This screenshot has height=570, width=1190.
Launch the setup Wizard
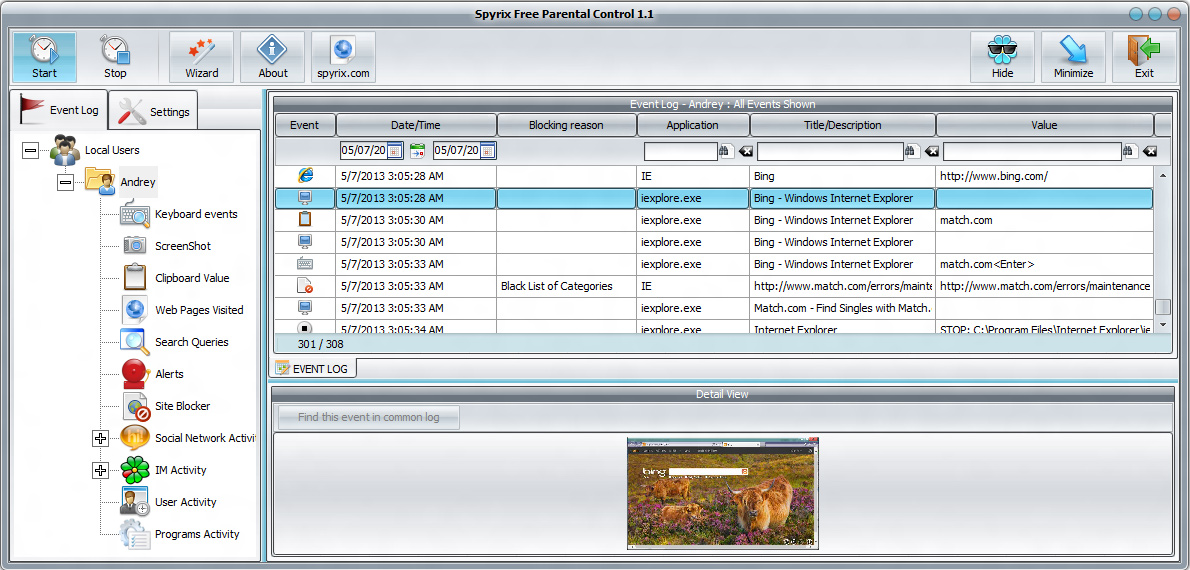(x=201, y=57)
